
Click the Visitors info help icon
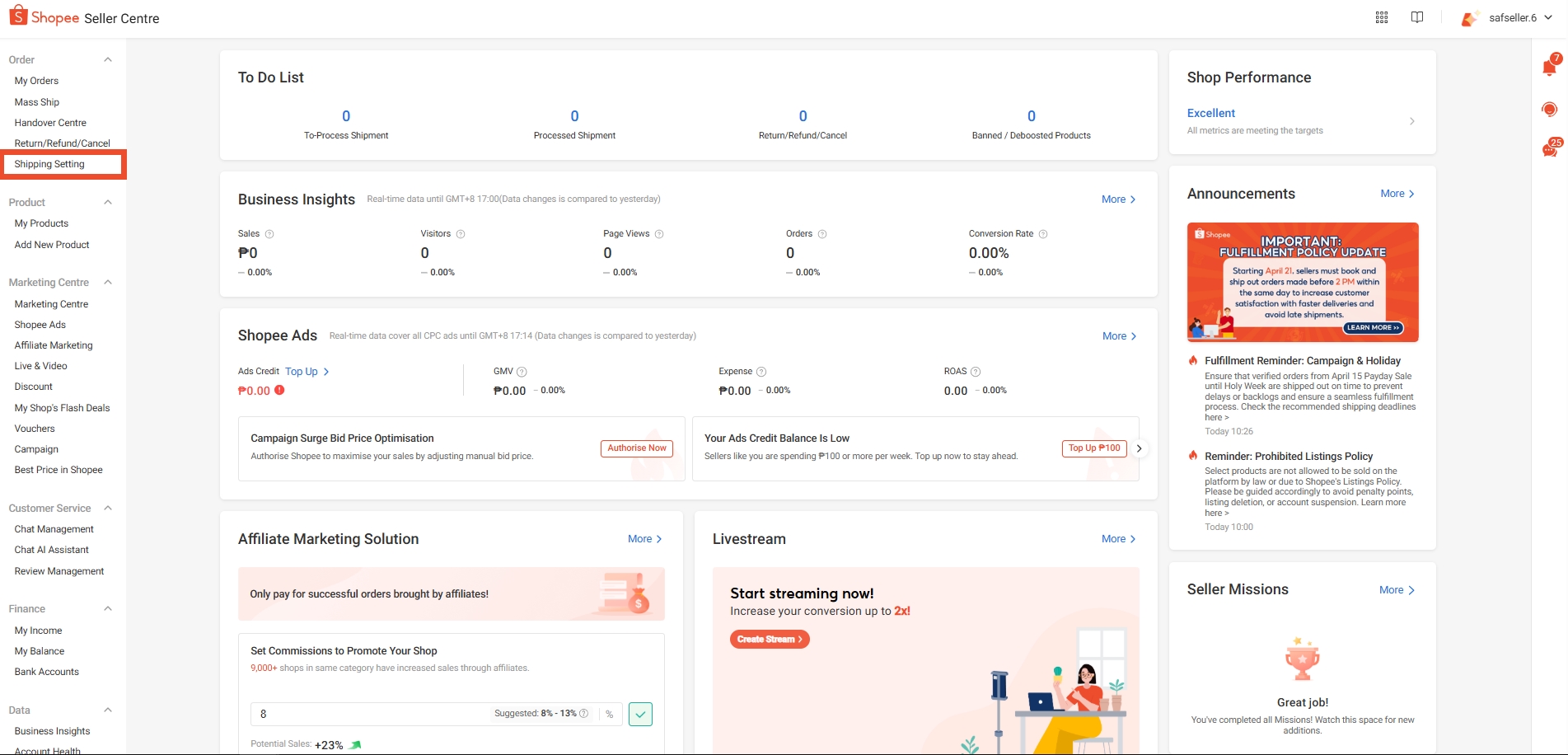point(461,234)
